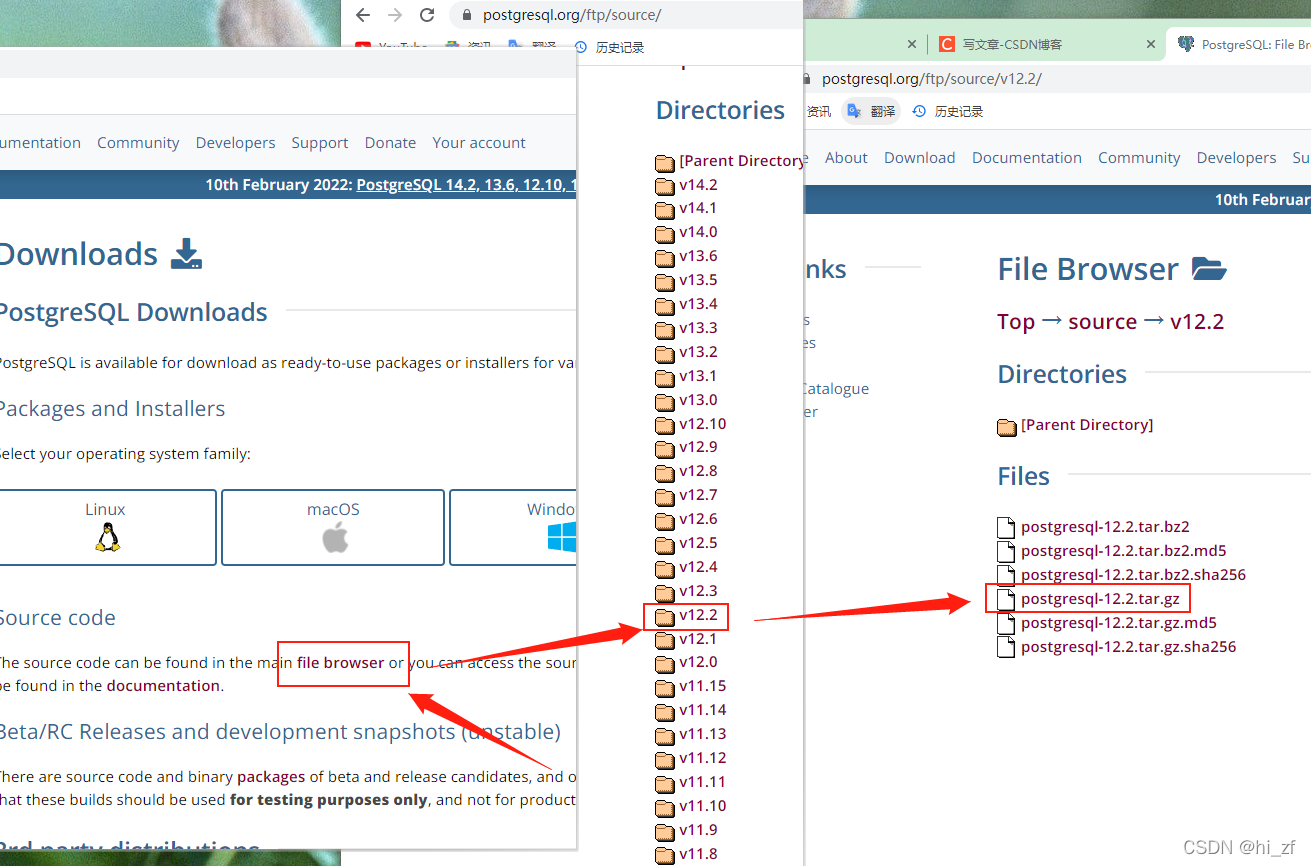
Task: Click the v12.1 directory link
Action: [x=698, y=639]
